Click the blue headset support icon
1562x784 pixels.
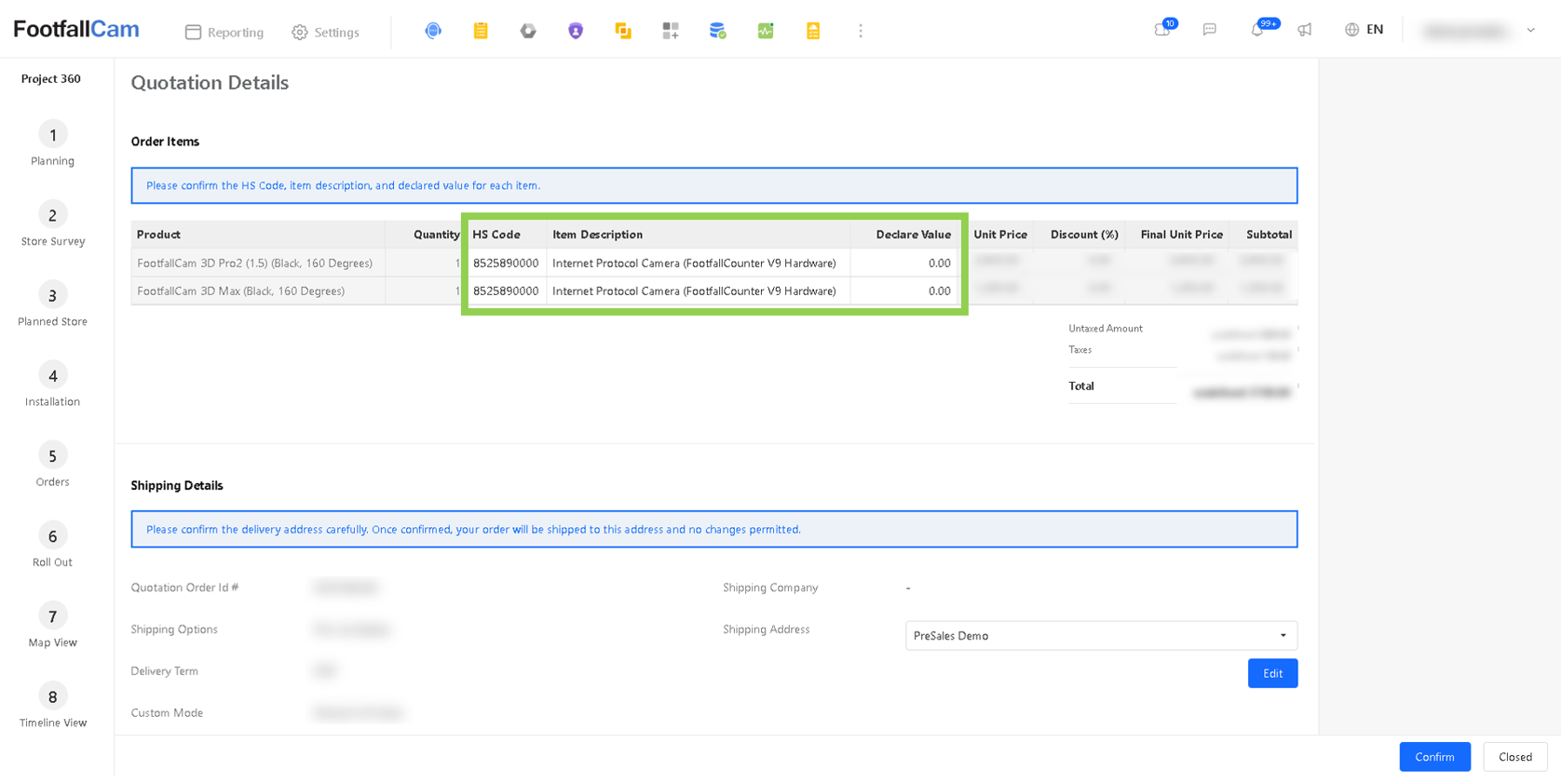point(433,31)
